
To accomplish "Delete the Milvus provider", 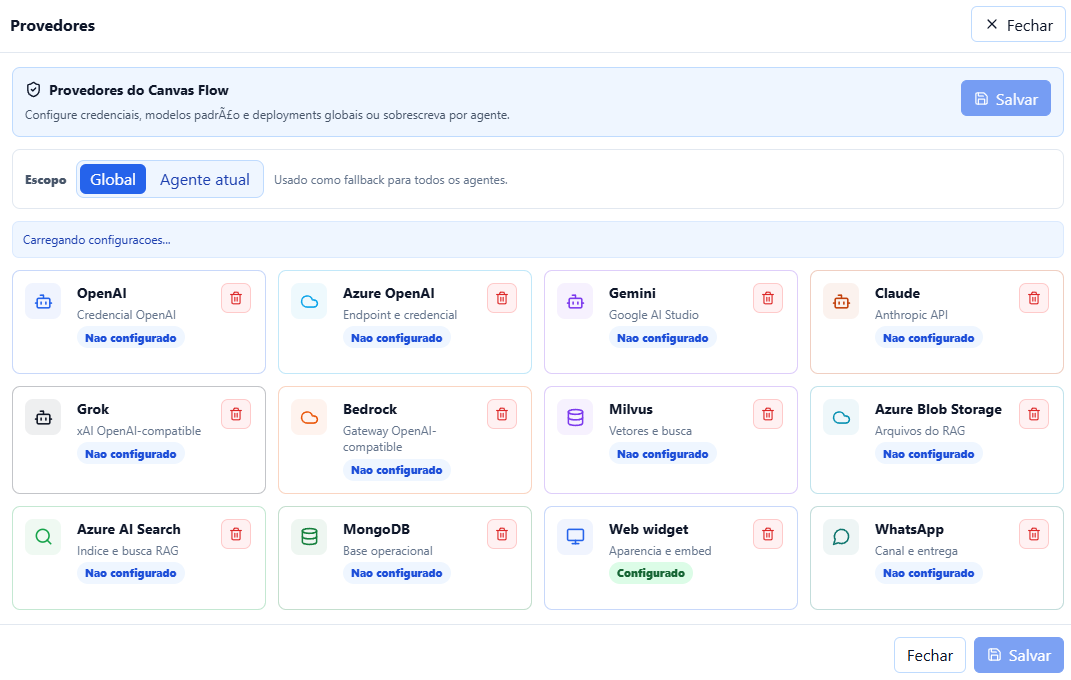I will tap(768, 414).
